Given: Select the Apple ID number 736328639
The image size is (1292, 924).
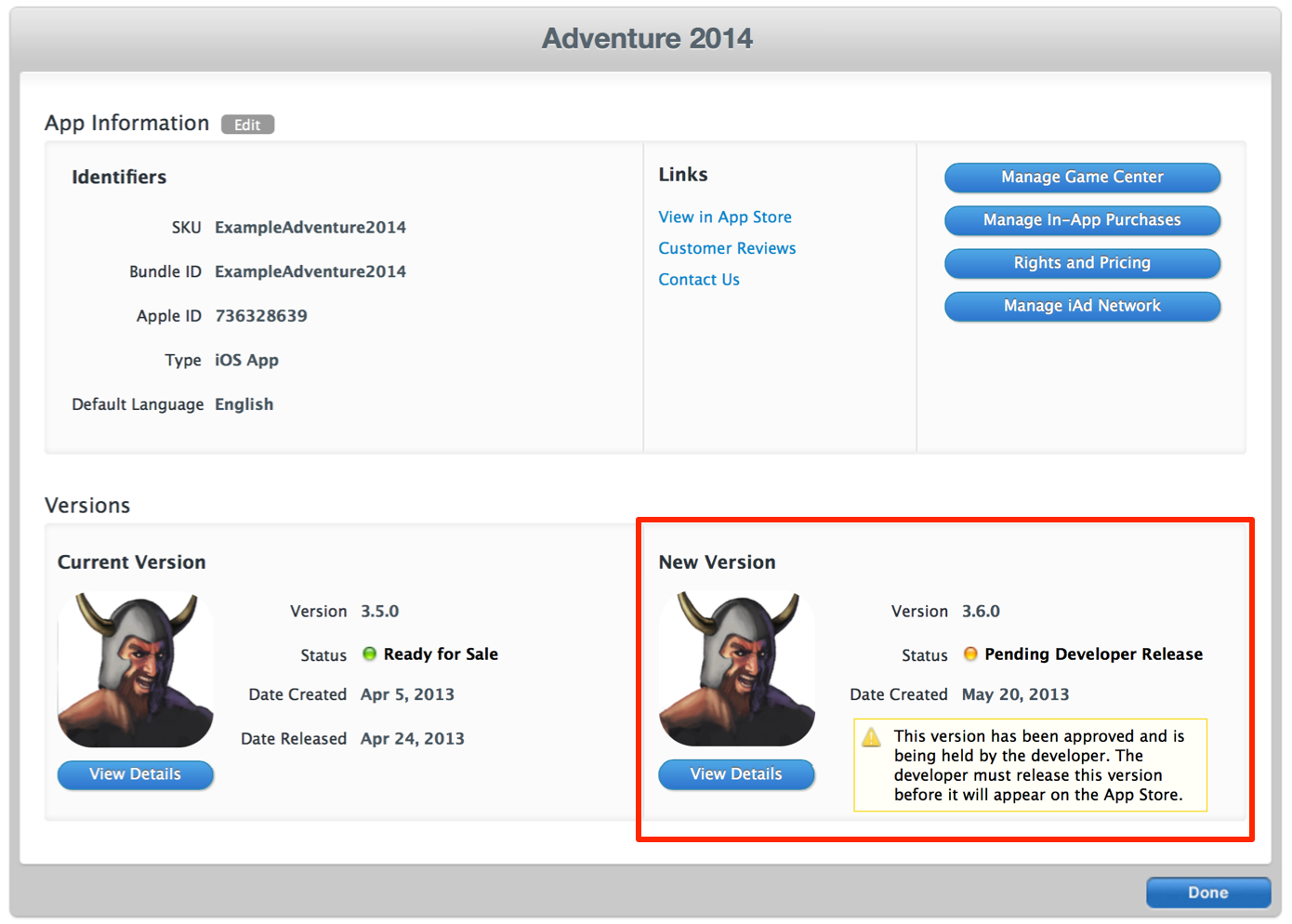Looking at the screenshot, I should pyautogui.click(x=261, y=315).
